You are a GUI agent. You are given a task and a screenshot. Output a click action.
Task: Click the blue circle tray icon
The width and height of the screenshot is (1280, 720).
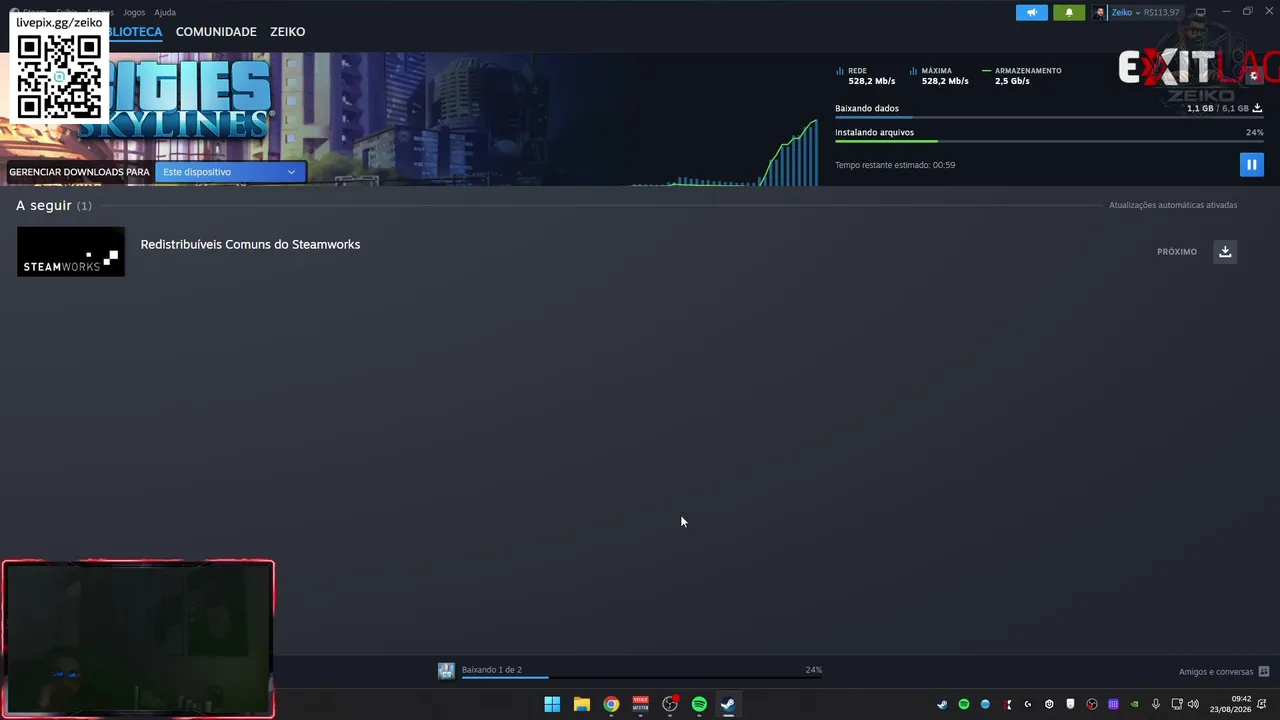pyautogui.click(x=985, y=704)
